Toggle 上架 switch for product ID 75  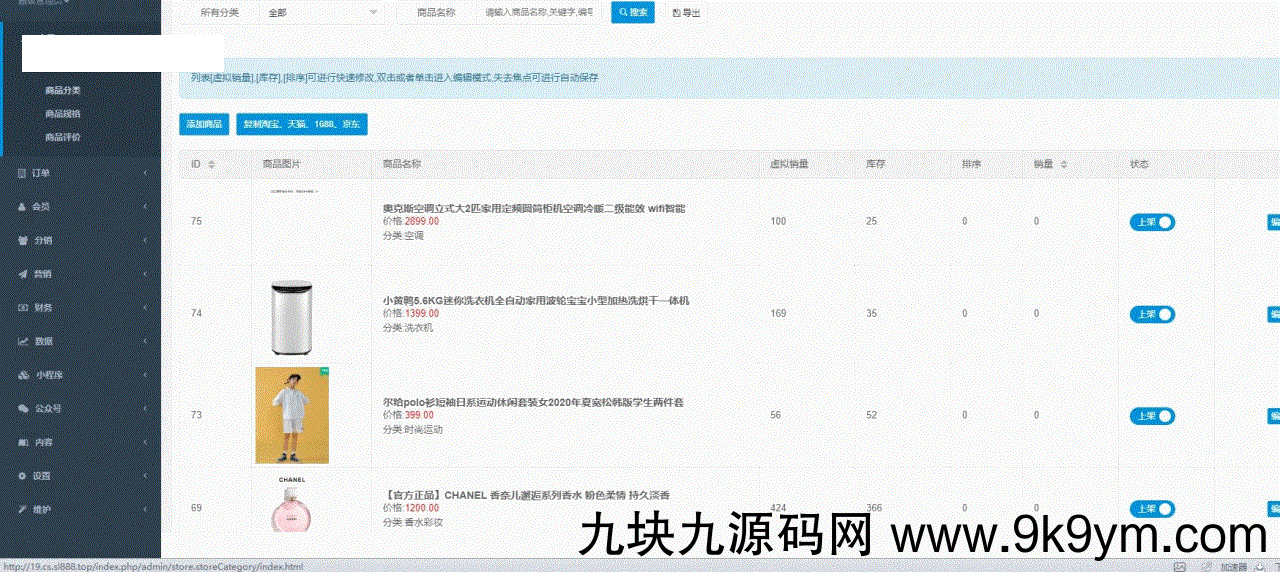[x=1152, y=222]
